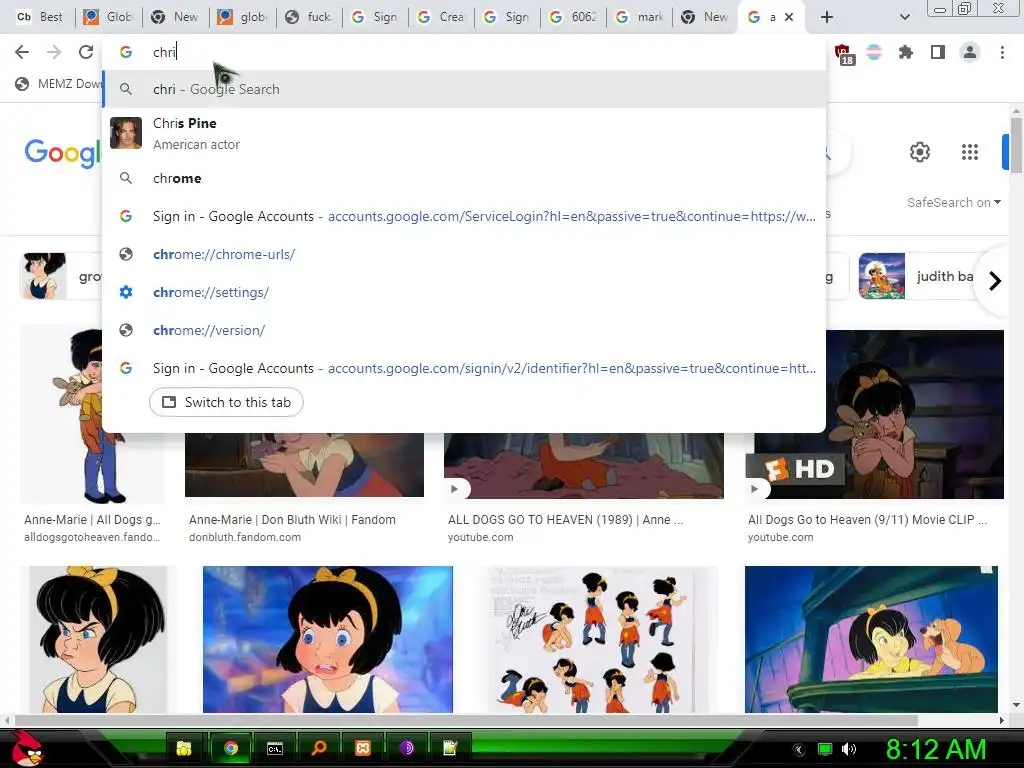The image size is (1024, 768).
Task: Go back to the previous page
Action: [22, 52]
